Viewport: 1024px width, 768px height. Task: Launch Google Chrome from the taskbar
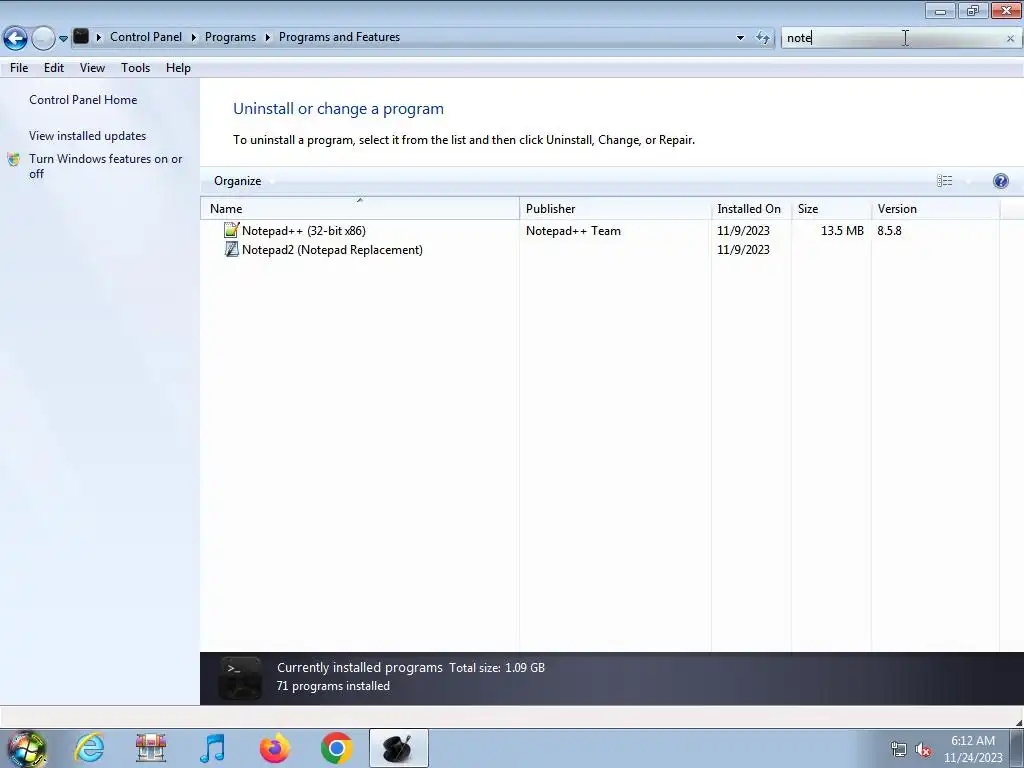point(336,748)
